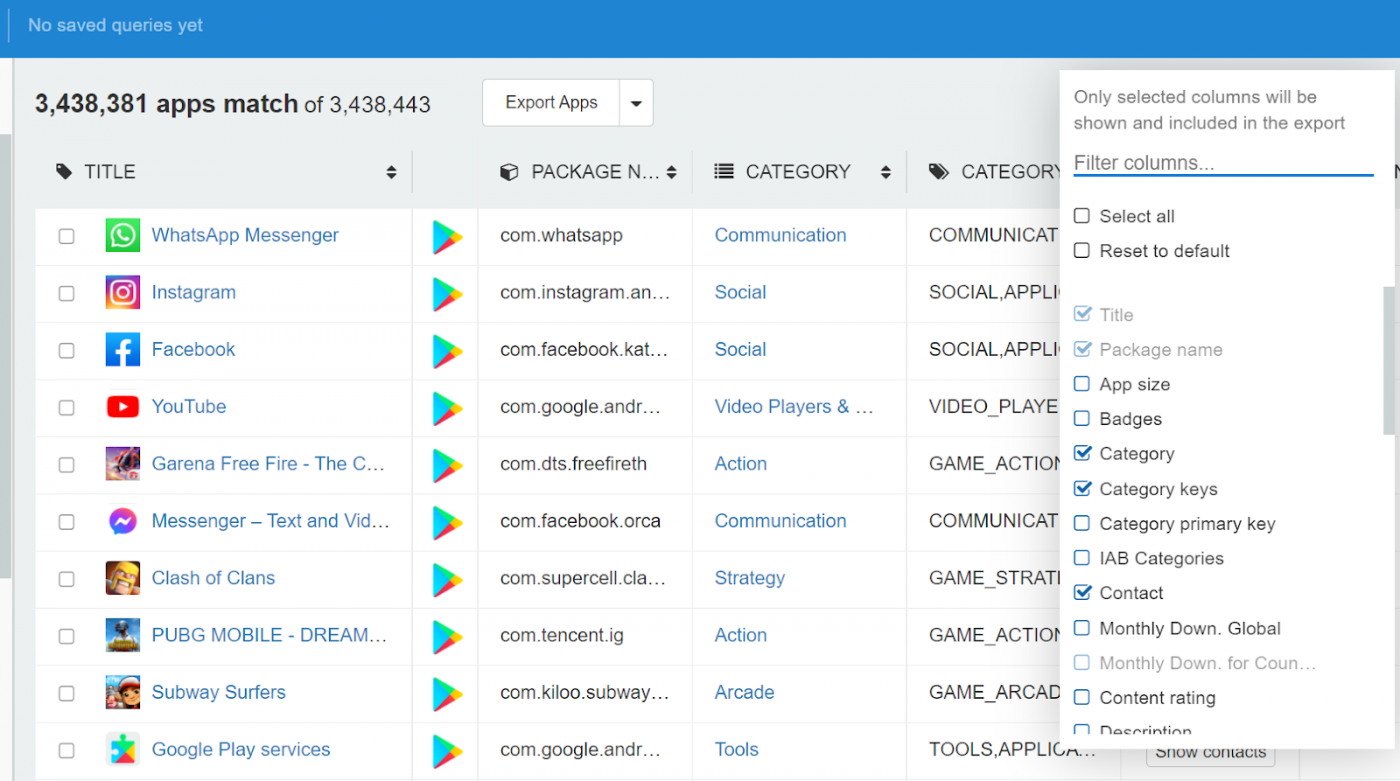Click the list icon in CATEGORY header
Screen dimensions: 1400x781
(724, 172)
